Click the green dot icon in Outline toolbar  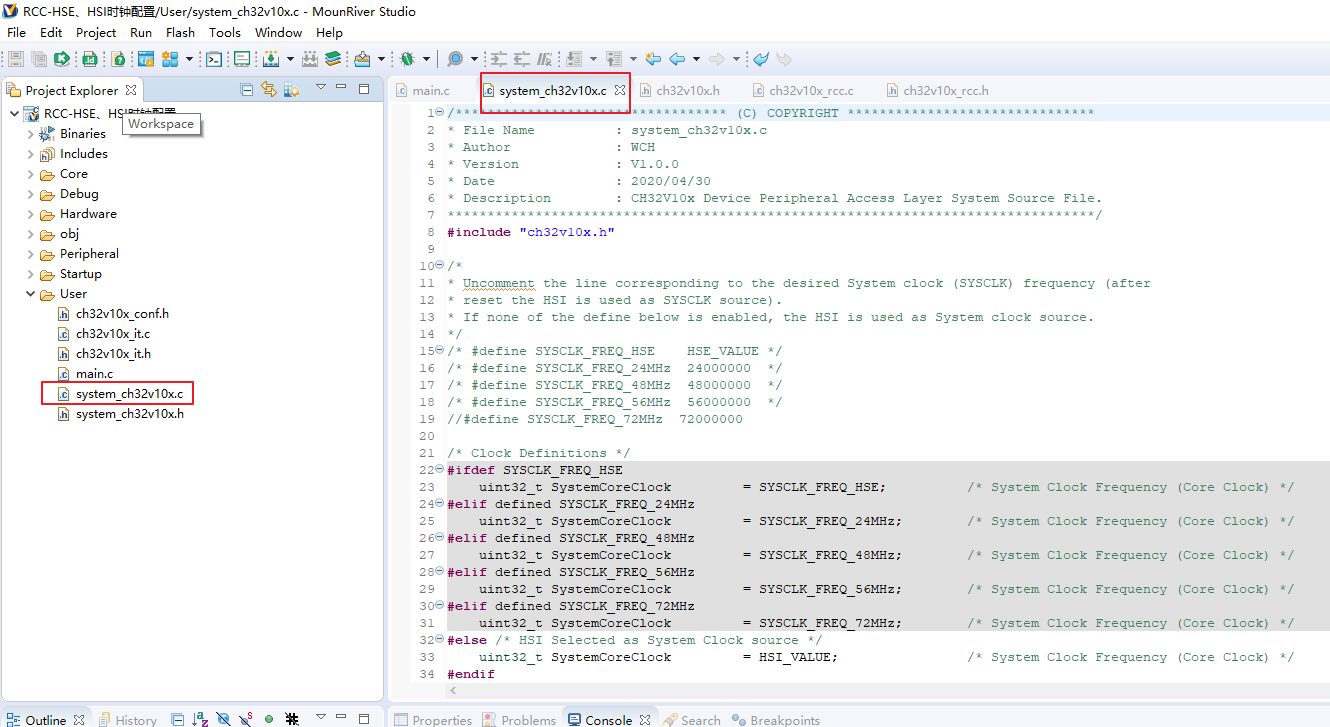pos(269,719)
